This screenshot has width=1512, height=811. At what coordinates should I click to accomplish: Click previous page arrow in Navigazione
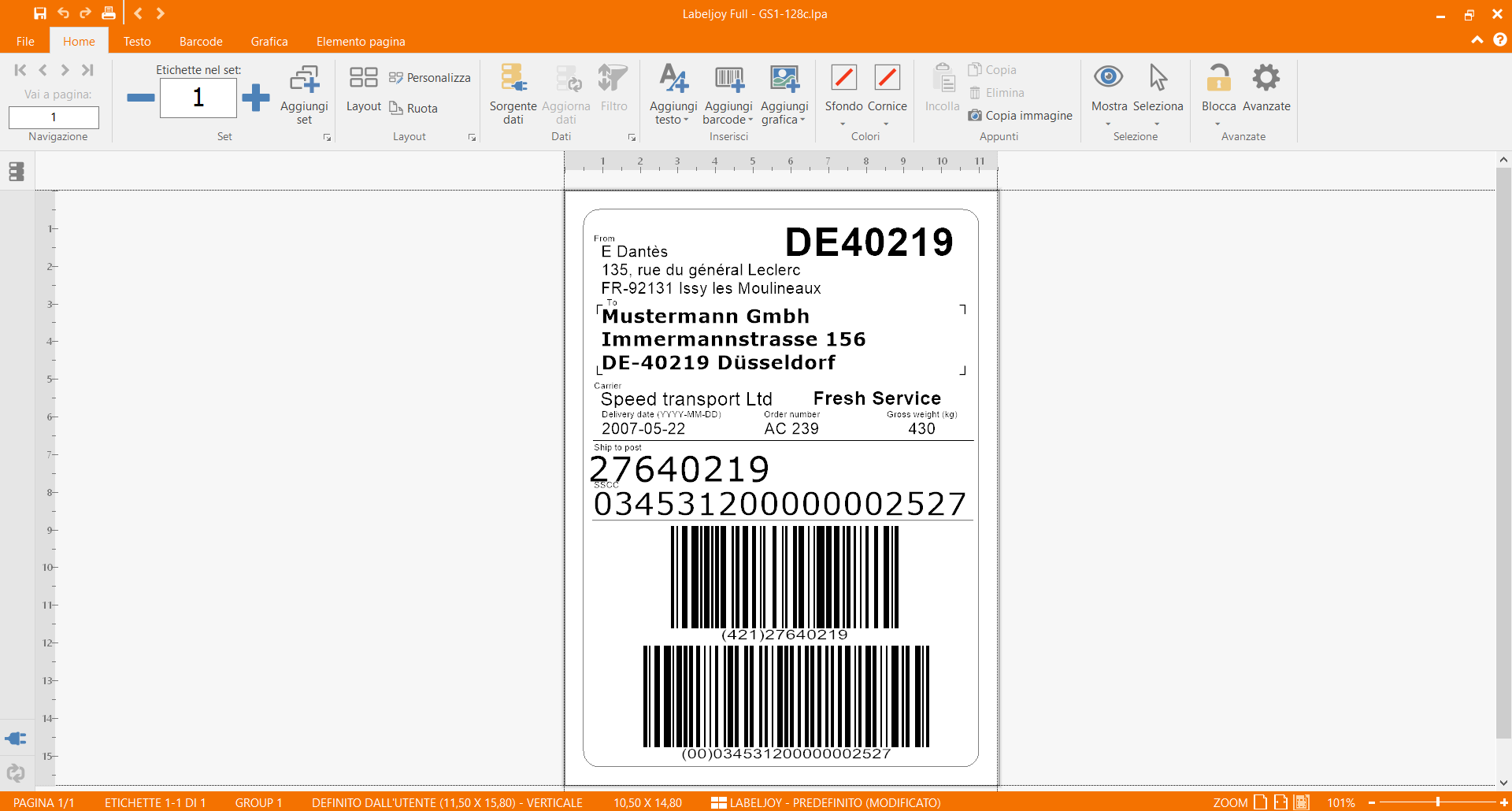(x=43, y=70)
